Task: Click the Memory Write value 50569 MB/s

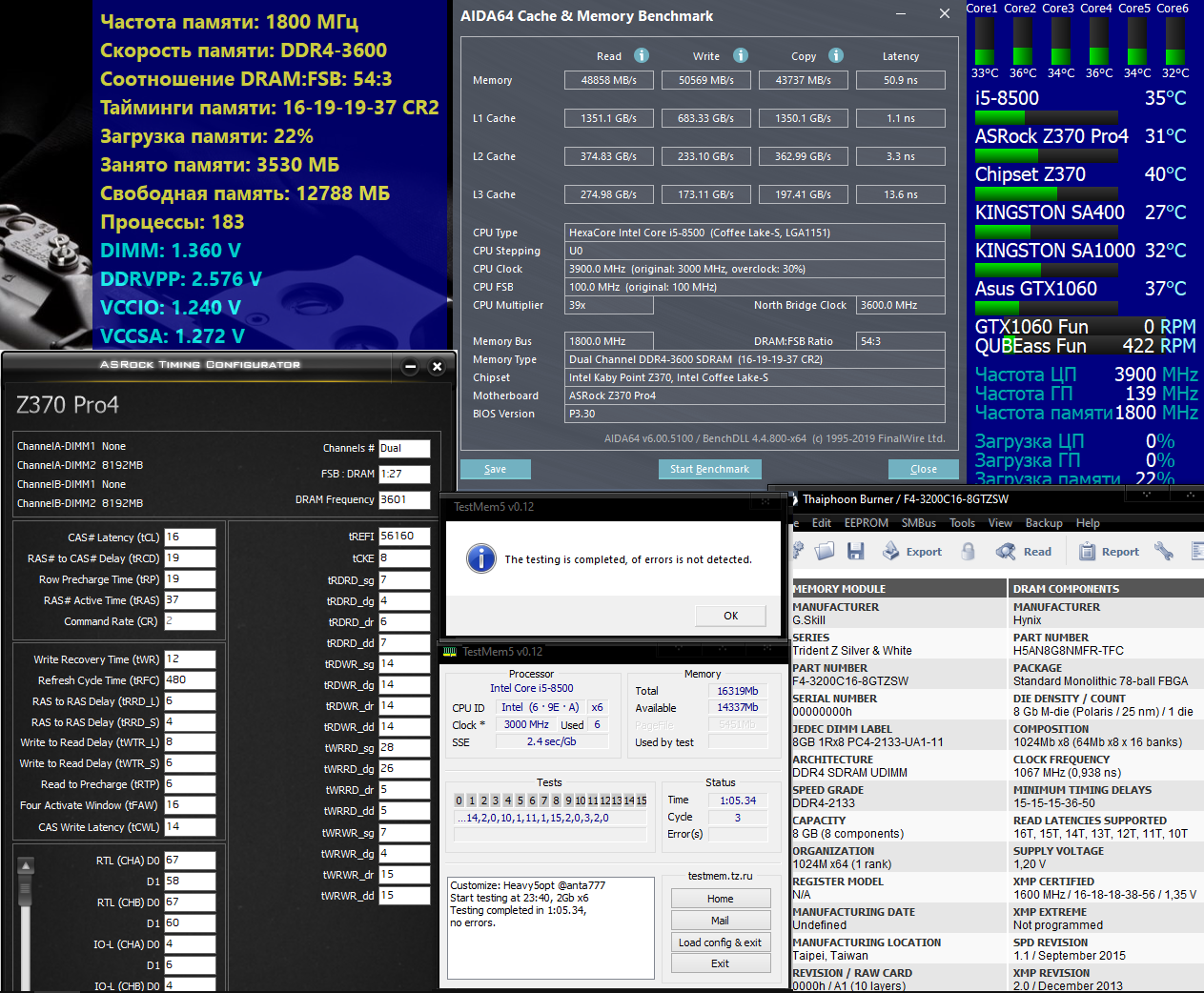Action: pos(705,80)
